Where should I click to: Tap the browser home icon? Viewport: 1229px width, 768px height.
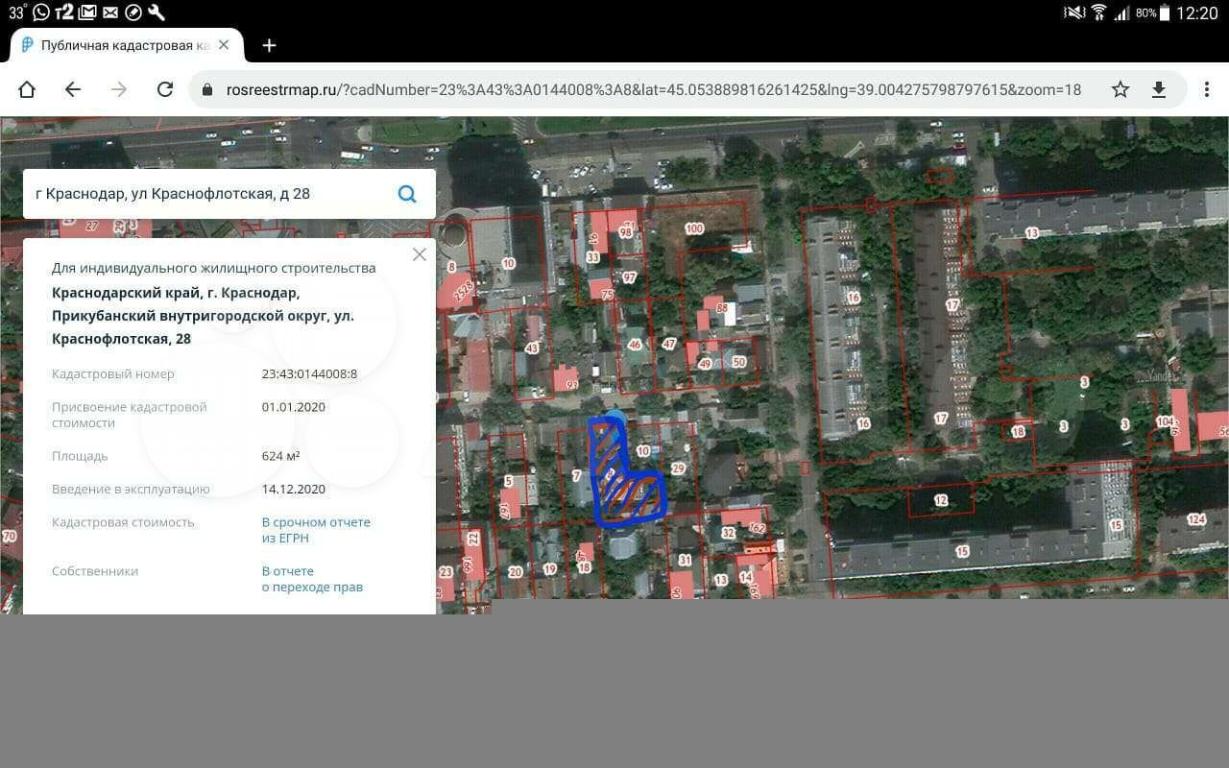(27, 89)
